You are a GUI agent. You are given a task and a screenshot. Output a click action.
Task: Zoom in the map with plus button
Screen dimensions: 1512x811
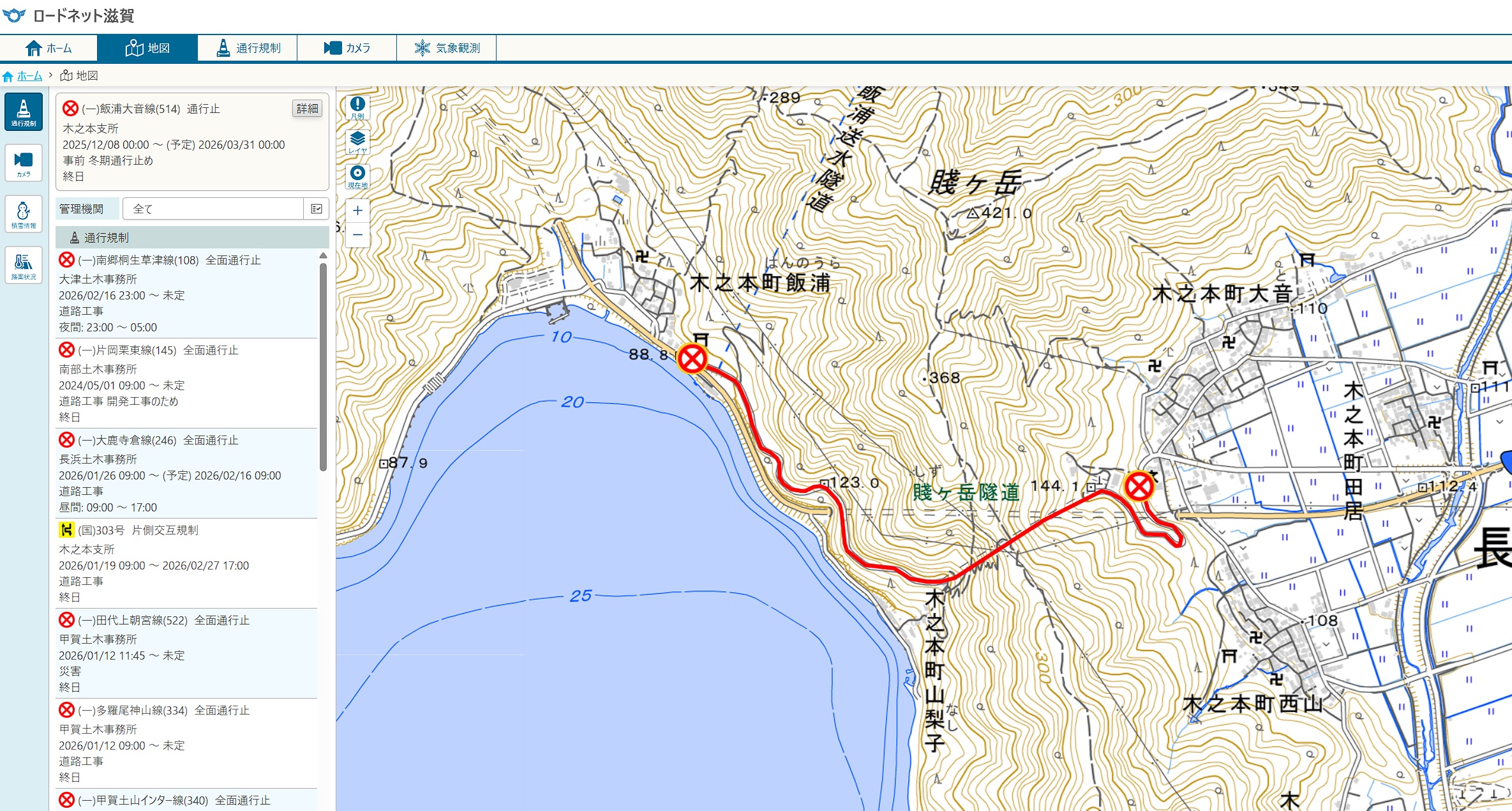point(357,210)
